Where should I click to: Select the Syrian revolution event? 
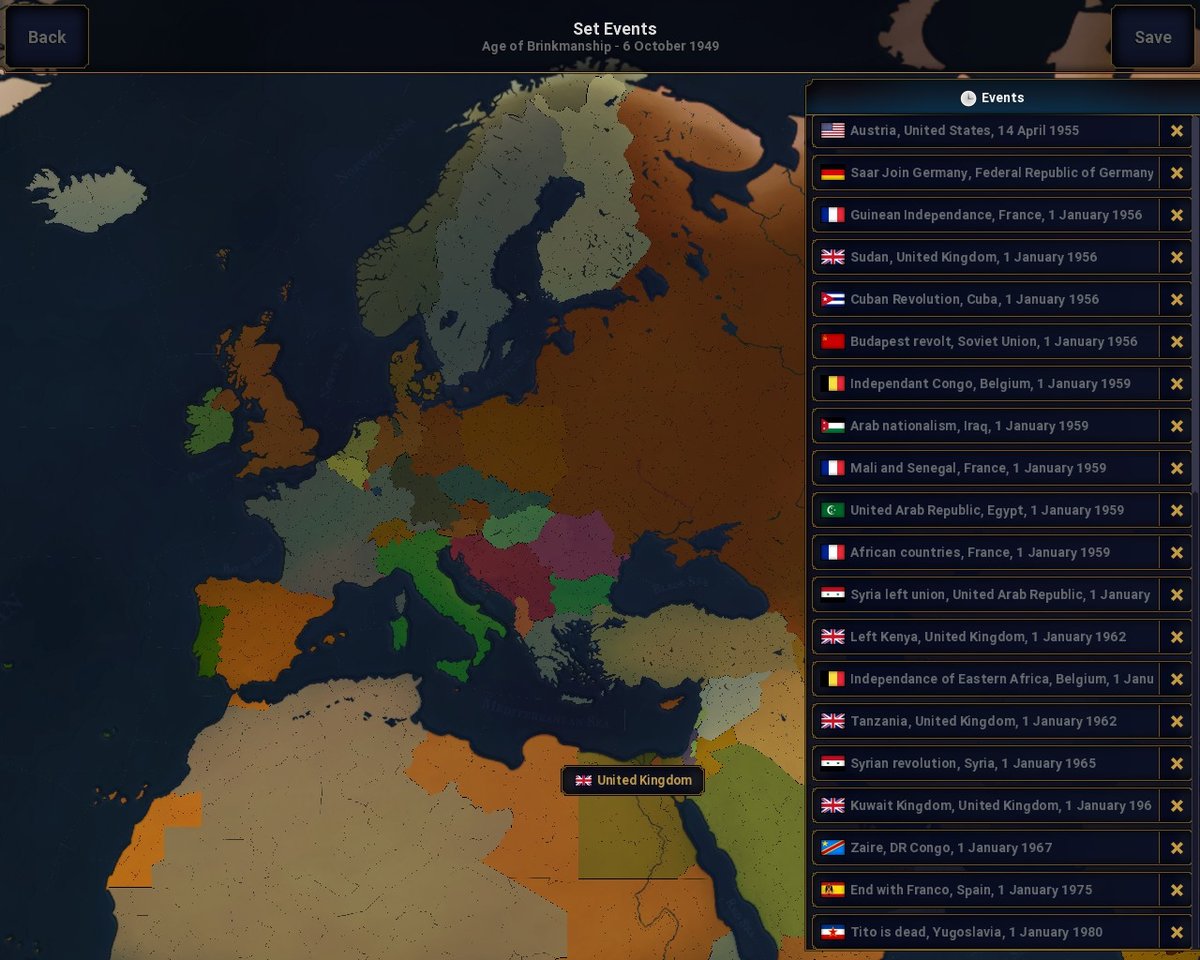tap(985, 763)
